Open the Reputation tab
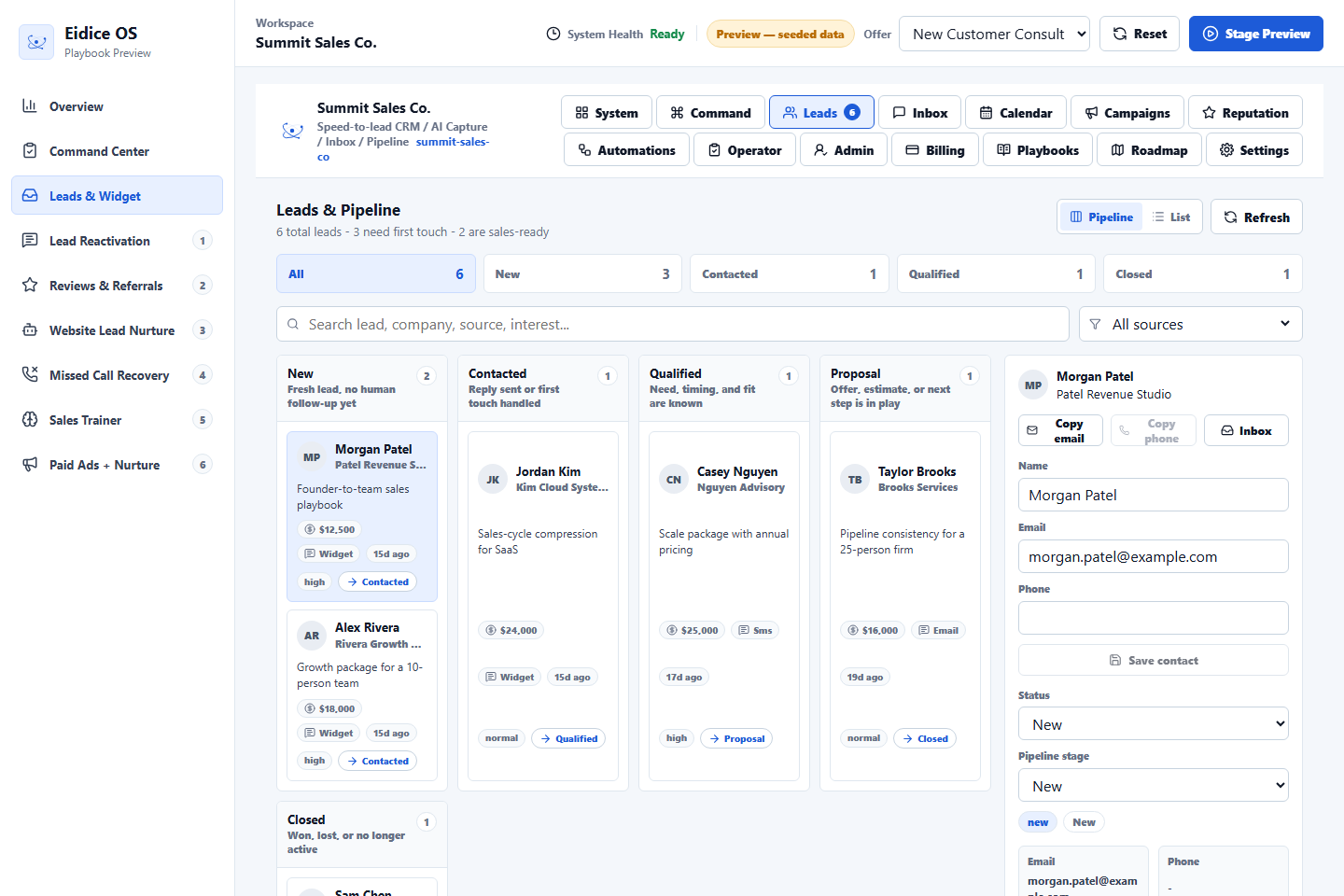This screenshot has height=896, width=1344. coord(1245,112)
